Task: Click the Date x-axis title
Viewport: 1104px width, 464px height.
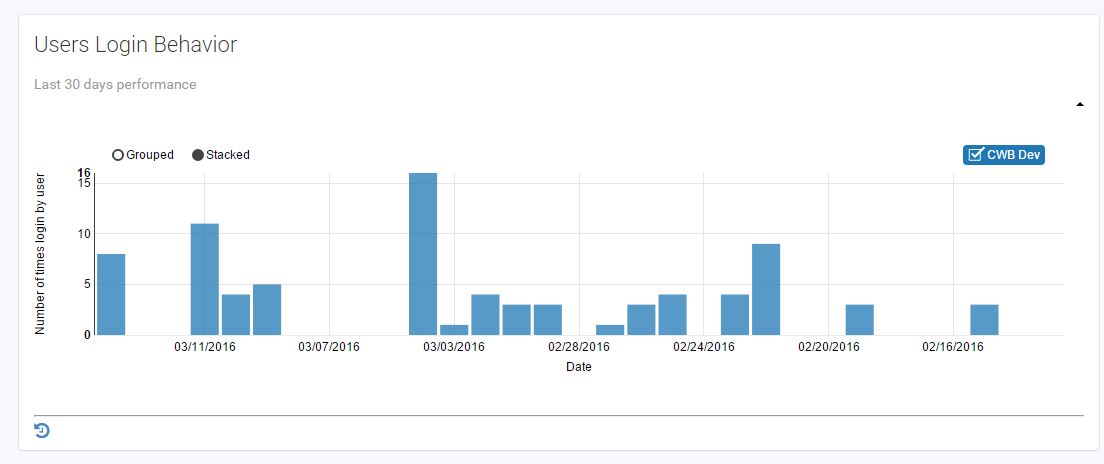Action: coord(578,367)
